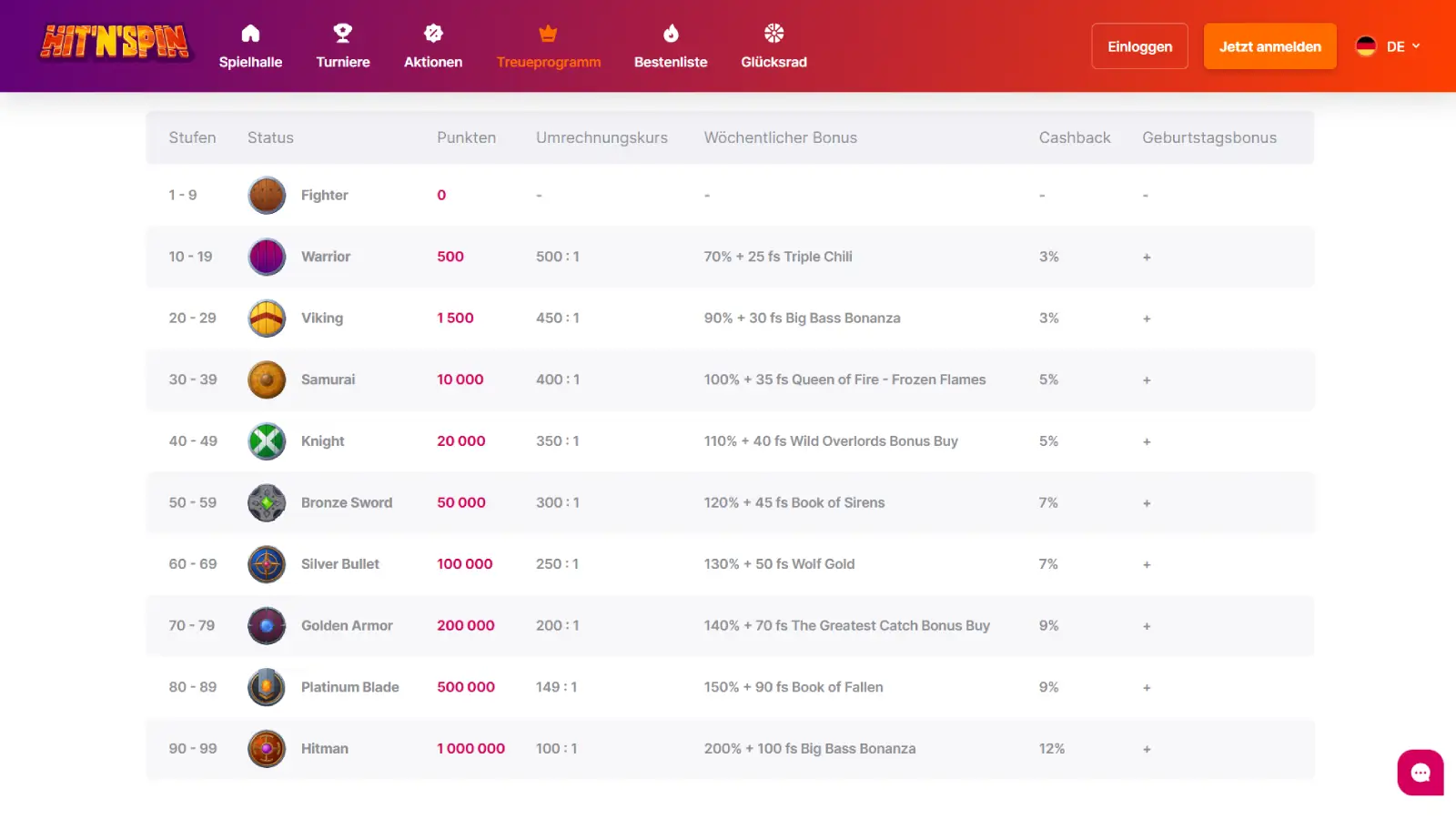The image size is (1456, 819).
Task: Open the Bestenliste flame icon
Action: [x=671, y=34]
